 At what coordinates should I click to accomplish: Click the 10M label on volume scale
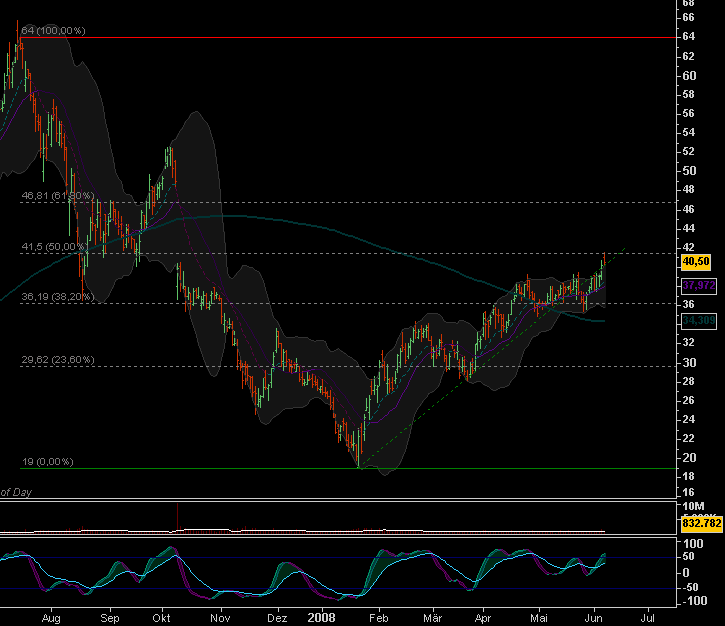[694, 509]
